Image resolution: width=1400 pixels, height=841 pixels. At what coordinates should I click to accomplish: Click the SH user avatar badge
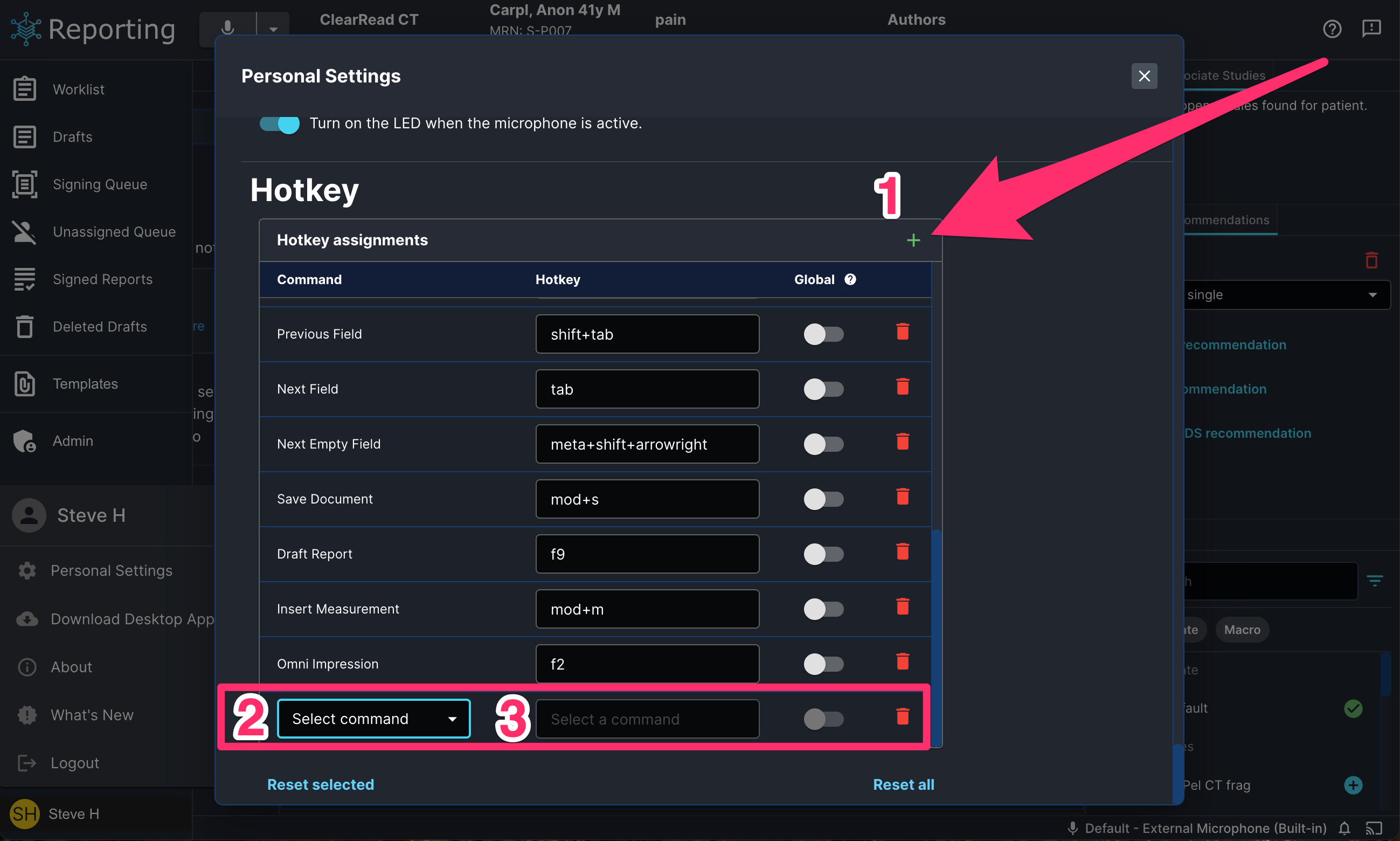coord(24,815)
